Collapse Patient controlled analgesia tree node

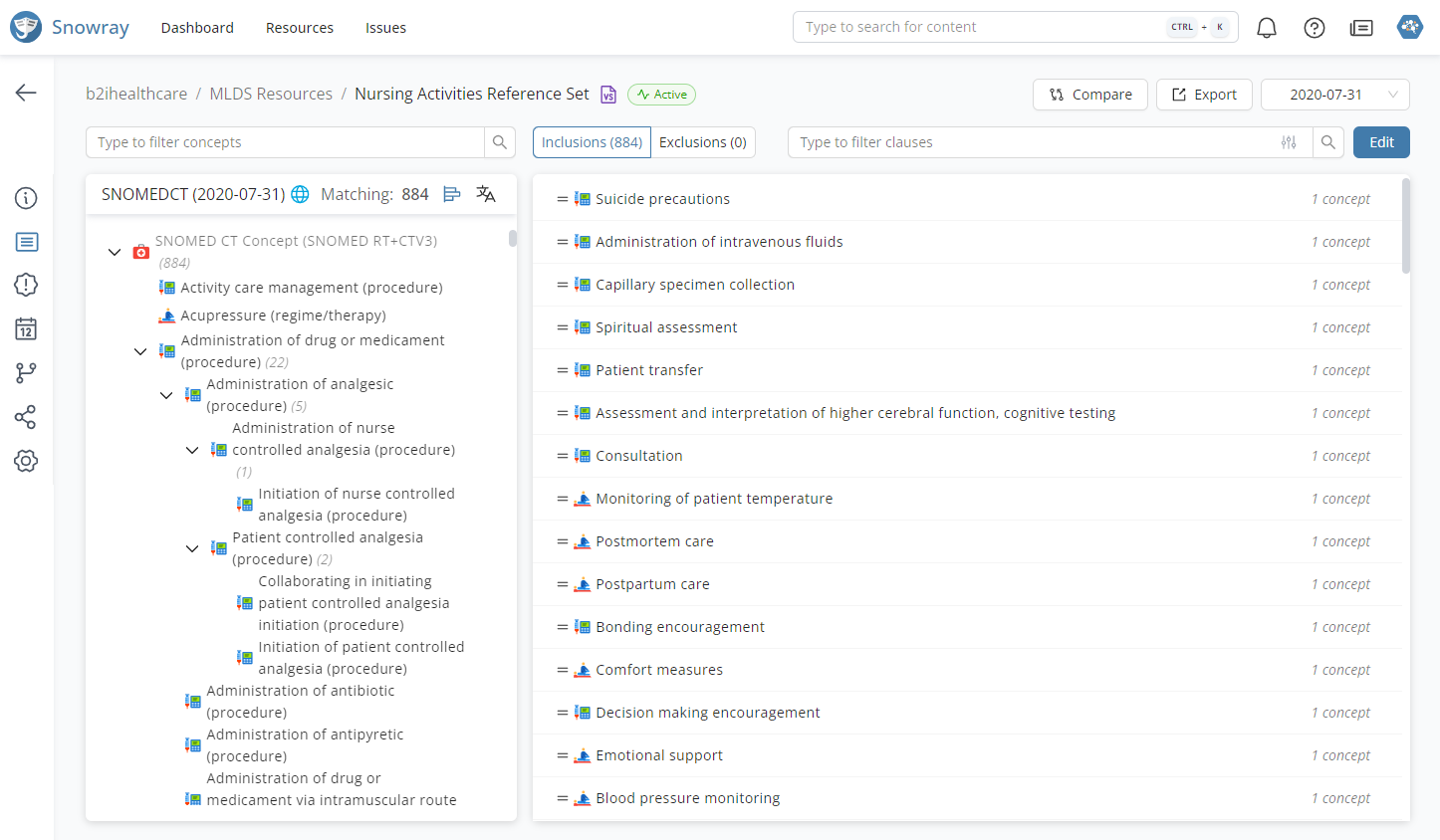pyautogui.click(x=192, y=548)
